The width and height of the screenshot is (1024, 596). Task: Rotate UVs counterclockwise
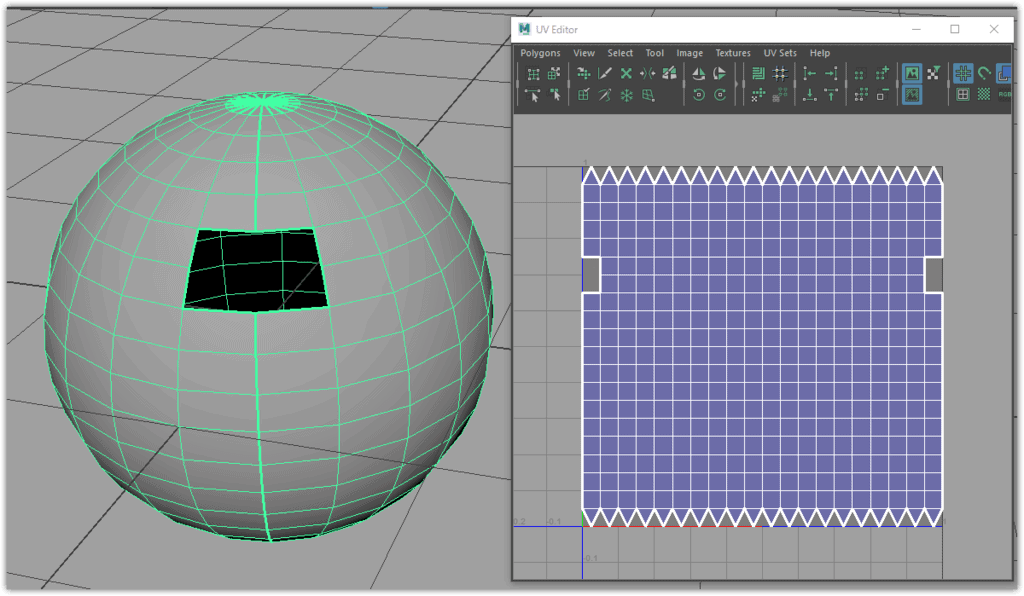pos(698,95)
